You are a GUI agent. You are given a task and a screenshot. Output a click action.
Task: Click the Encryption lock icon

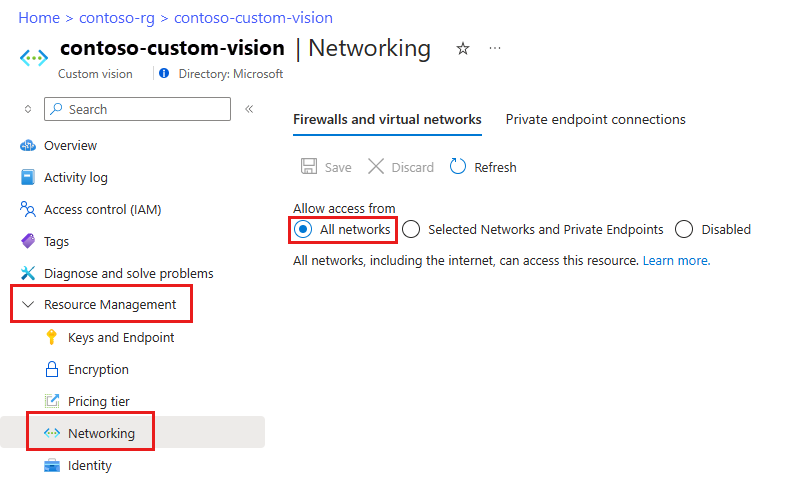coord(52,370)
